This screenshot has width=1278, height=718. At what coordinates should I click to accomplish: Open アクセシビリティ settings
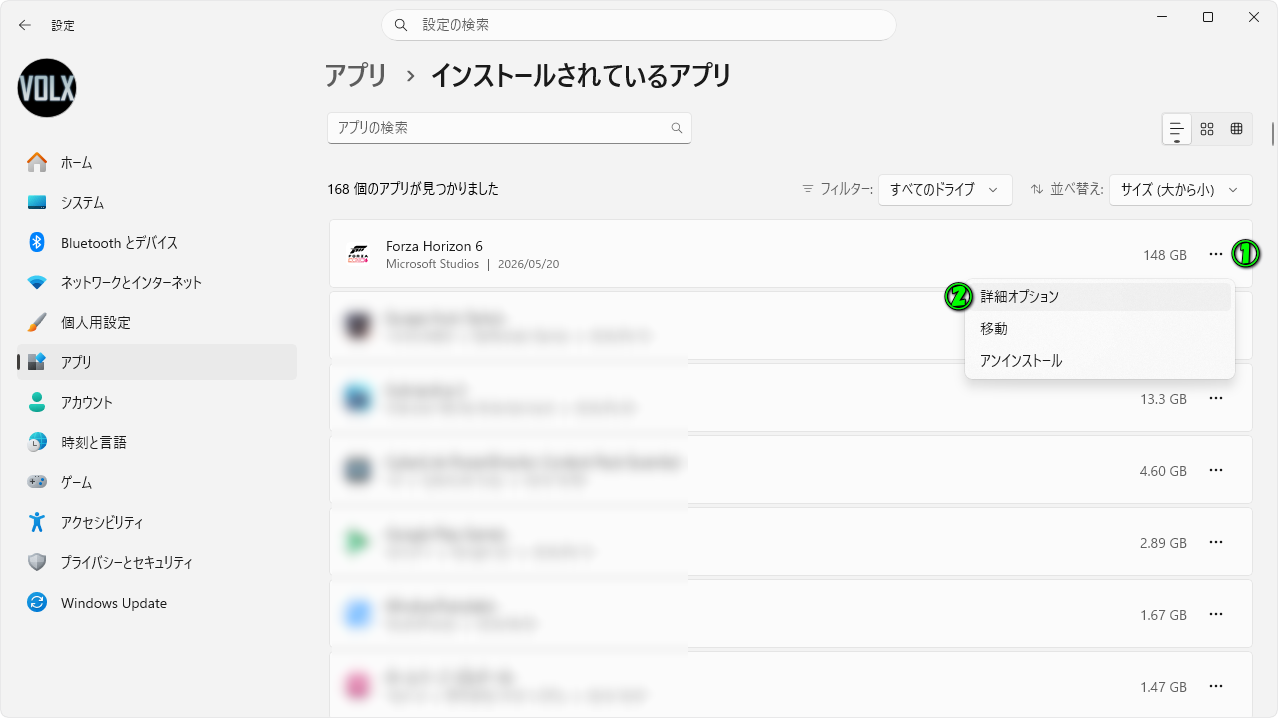tap(157, 522)
